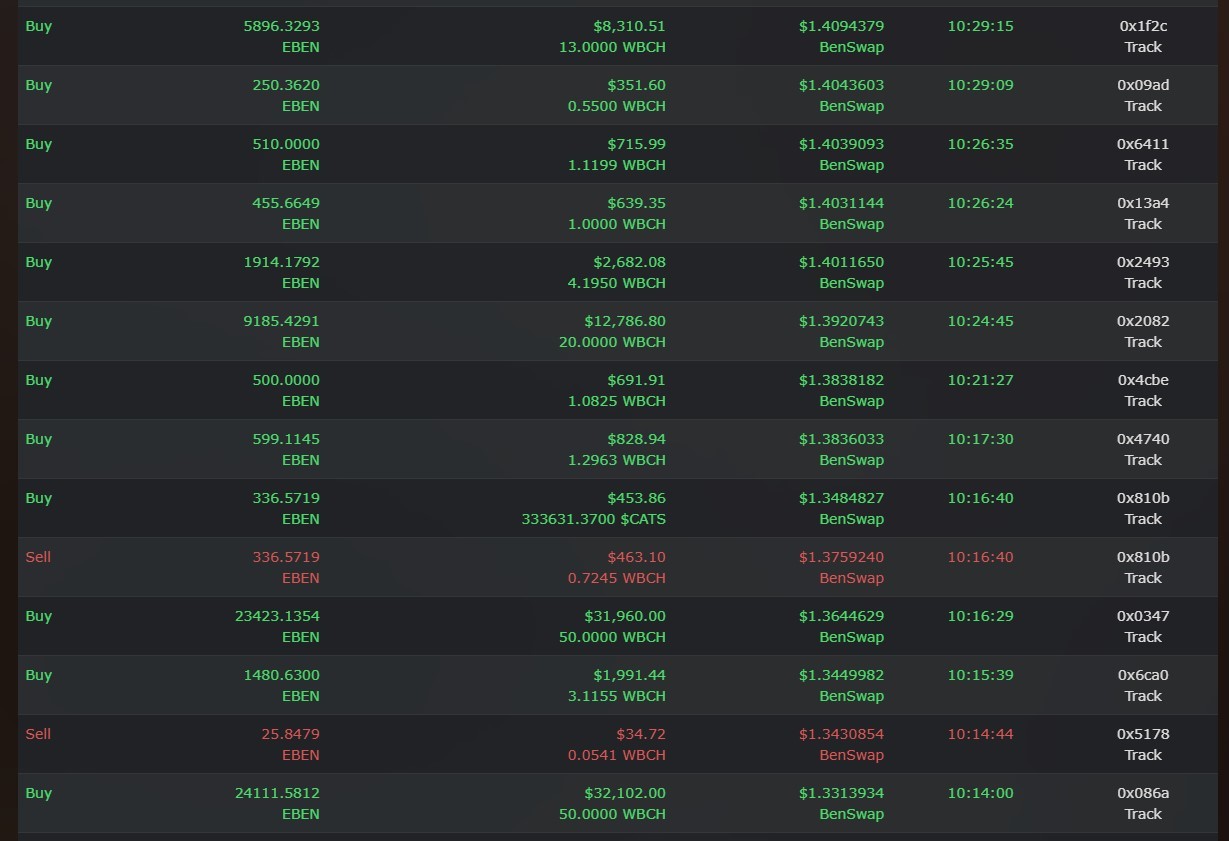The height and width of the screenshot is (841, 1229).
Task: Click BenSwap in the 10:29:15 row
Action: (852, 47)
